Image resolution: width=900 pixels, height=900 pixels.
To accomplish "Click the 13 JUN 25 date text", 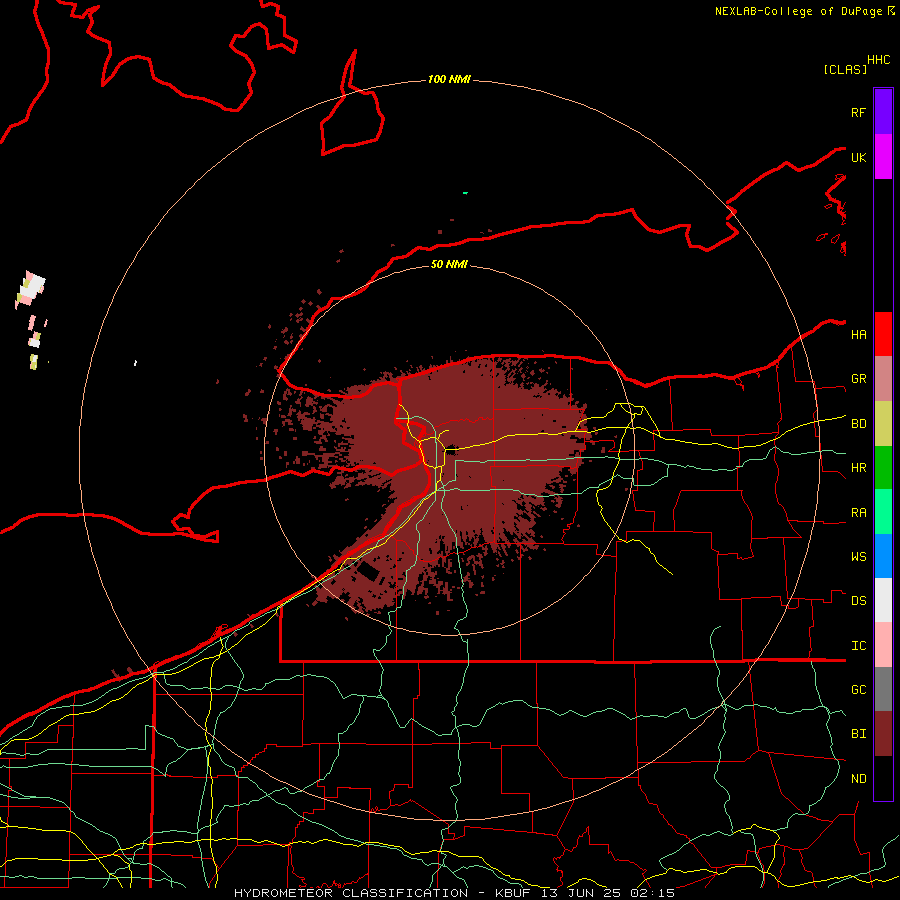I will coord(581,893).
